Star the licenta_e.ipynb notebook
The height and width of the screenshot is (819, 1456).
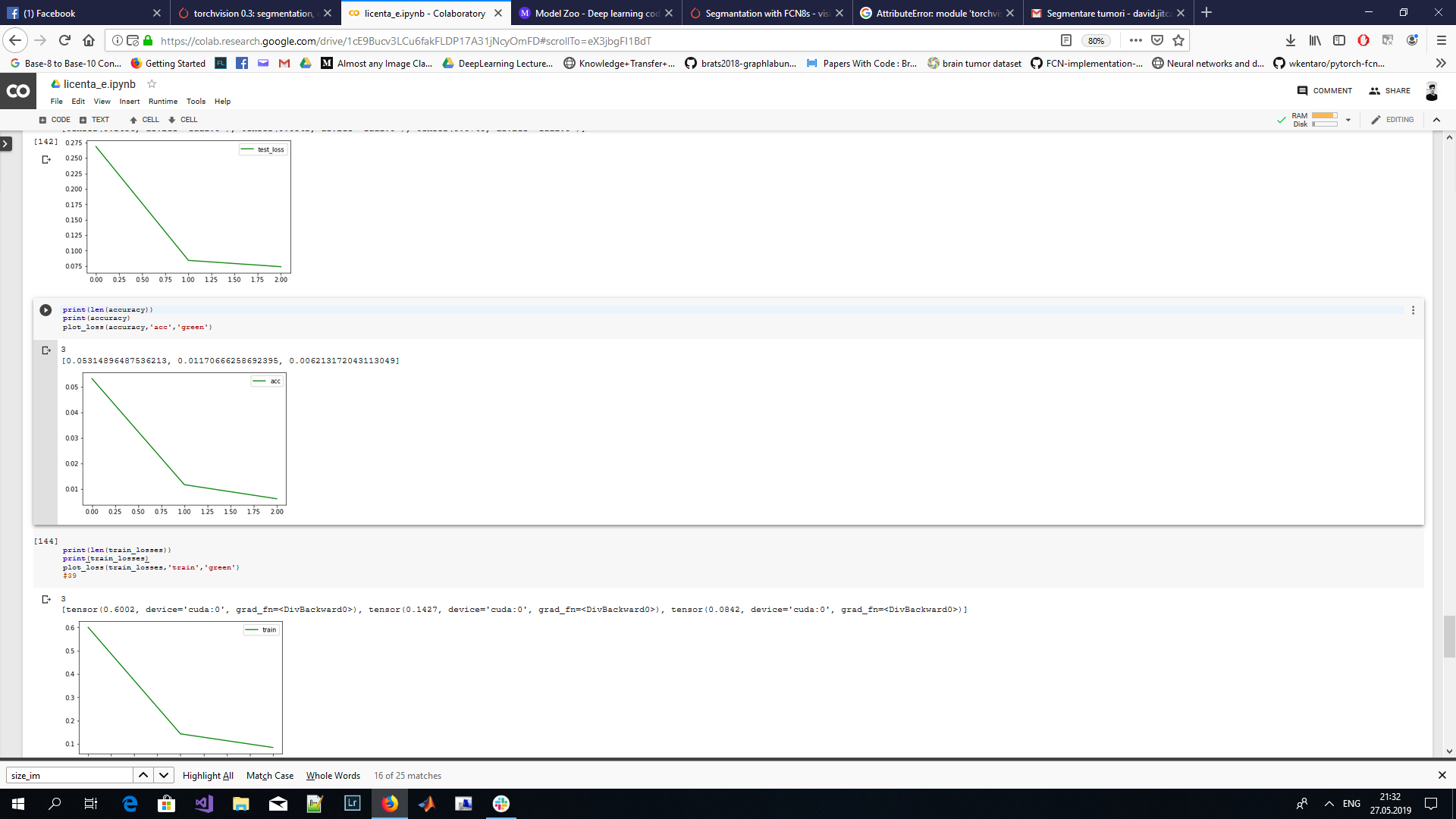click(152, 84)
